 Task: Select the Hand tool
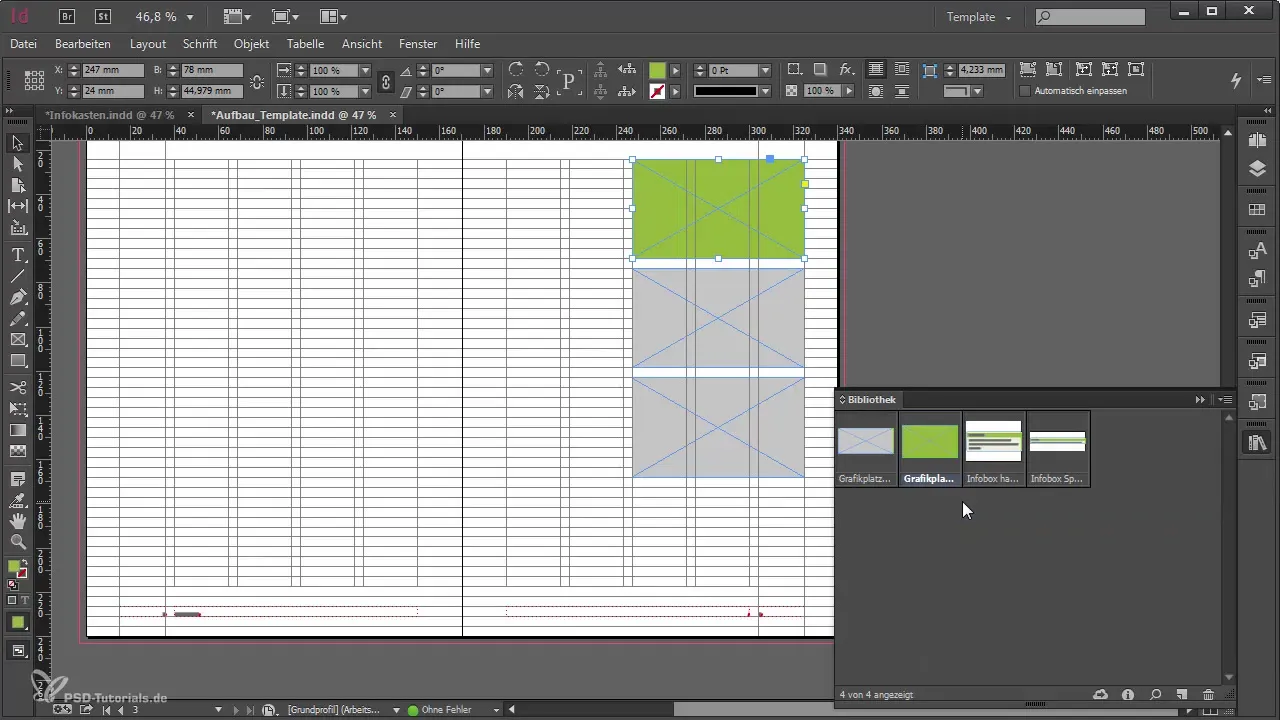click(x=18, y=521)
